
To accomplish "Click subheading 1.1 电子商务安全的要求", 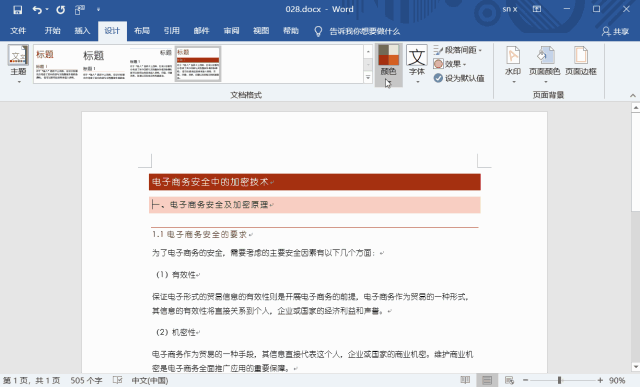I will point(200,234).
